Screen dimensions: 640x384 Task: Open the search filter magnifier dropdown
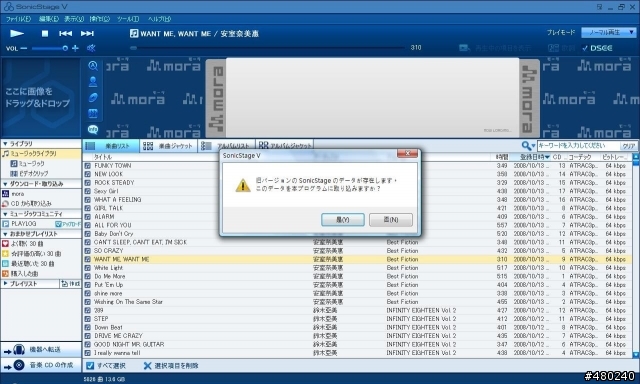528,146
